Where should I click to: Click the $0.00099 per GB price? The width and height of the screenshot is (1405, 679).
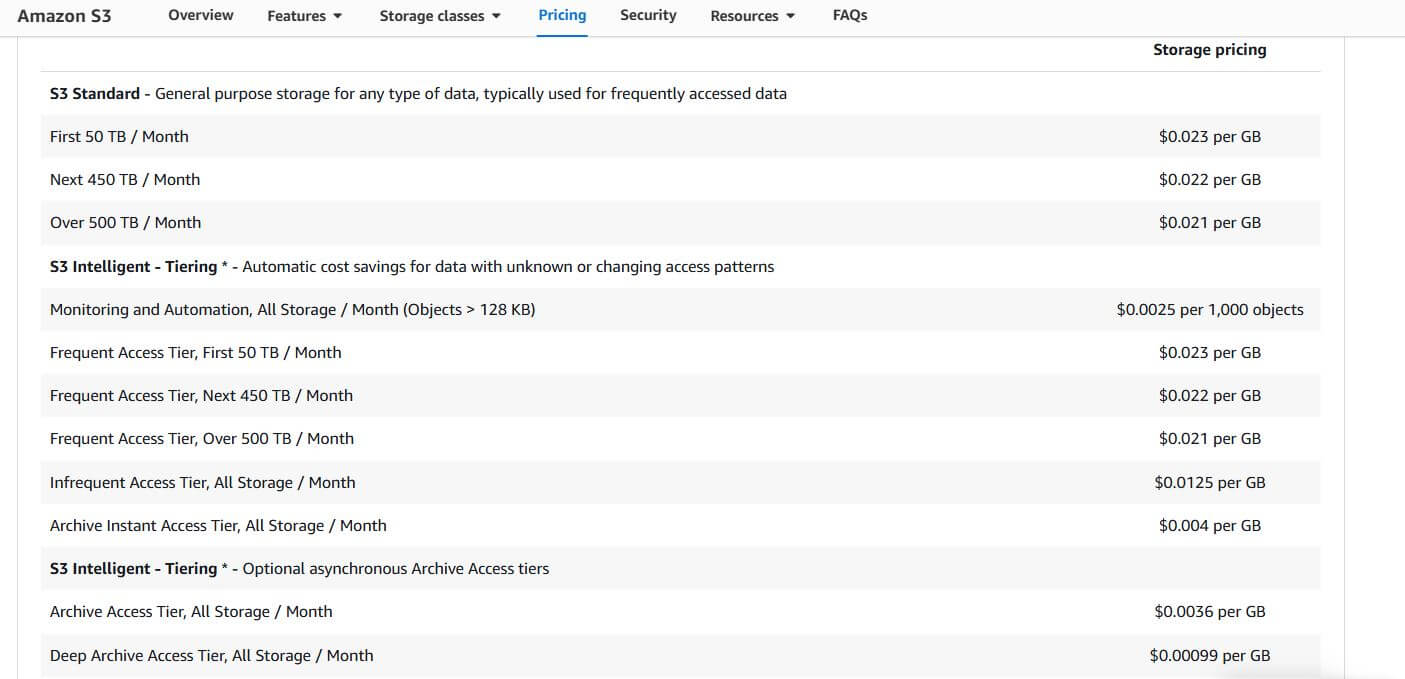(1209, 656)
